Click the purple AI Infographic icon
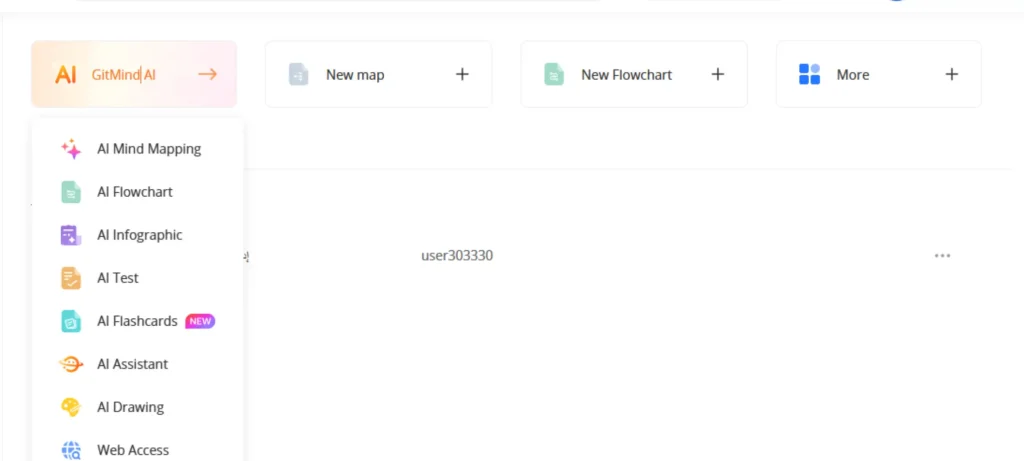1024x461 pixels. pos(71,235)
